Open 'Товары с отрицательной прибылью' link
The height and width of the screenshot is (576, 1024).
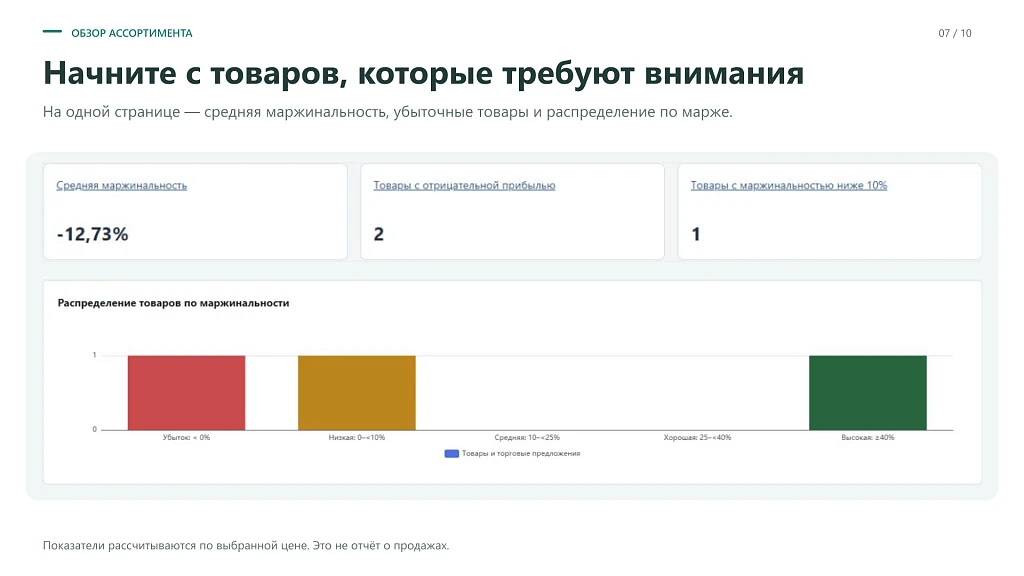464,185
